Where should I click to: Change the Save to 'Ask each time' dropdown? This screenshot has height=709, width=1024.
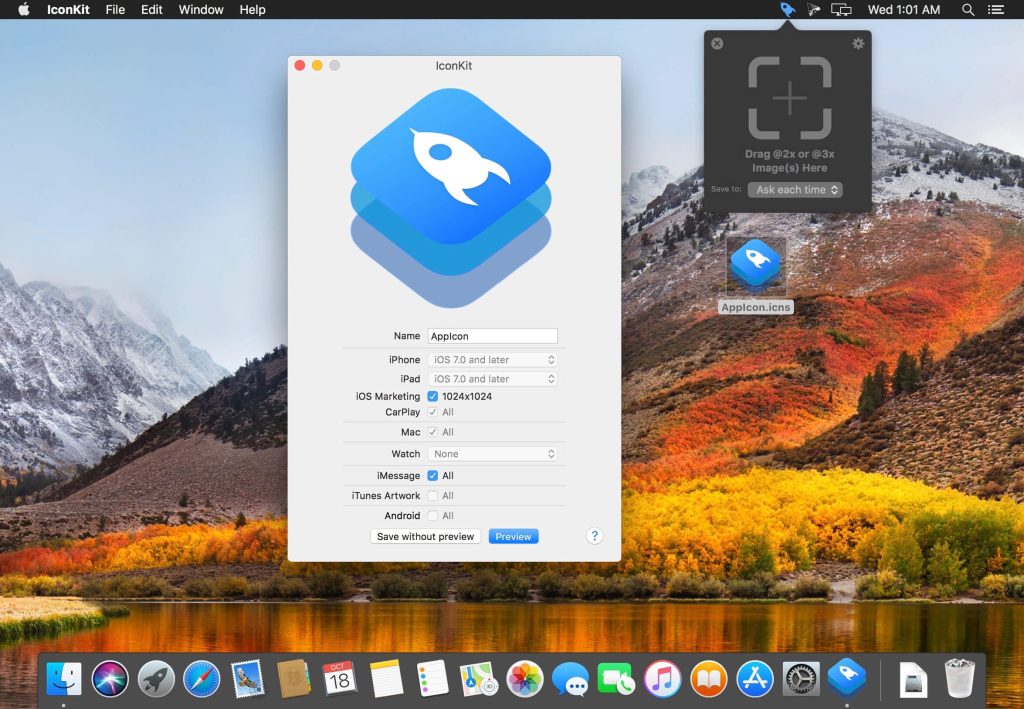pos(795,190)
